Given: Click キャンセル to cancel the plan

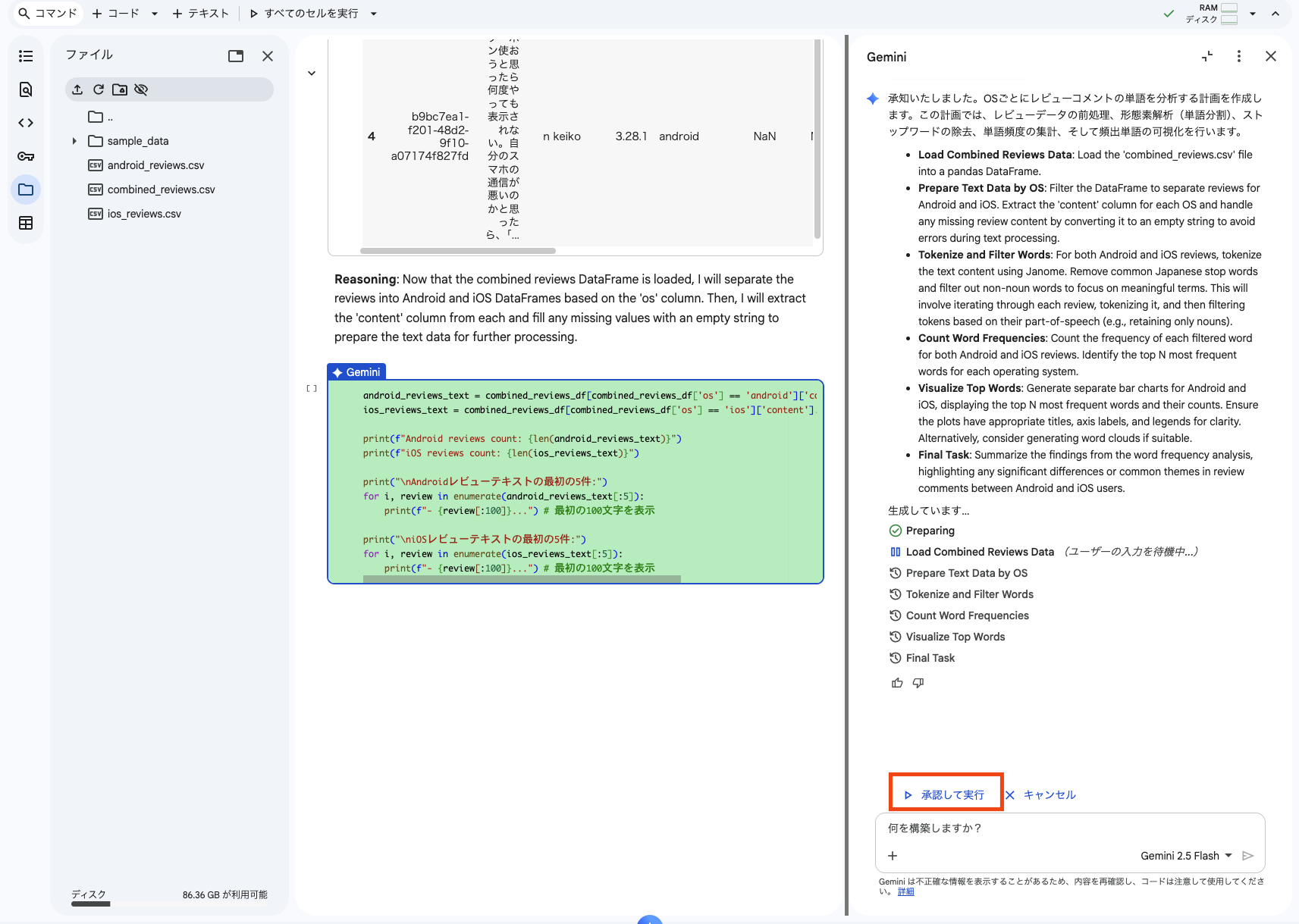Looking at the screenshot, I should pyautogui.click(x=1040, y=794).
